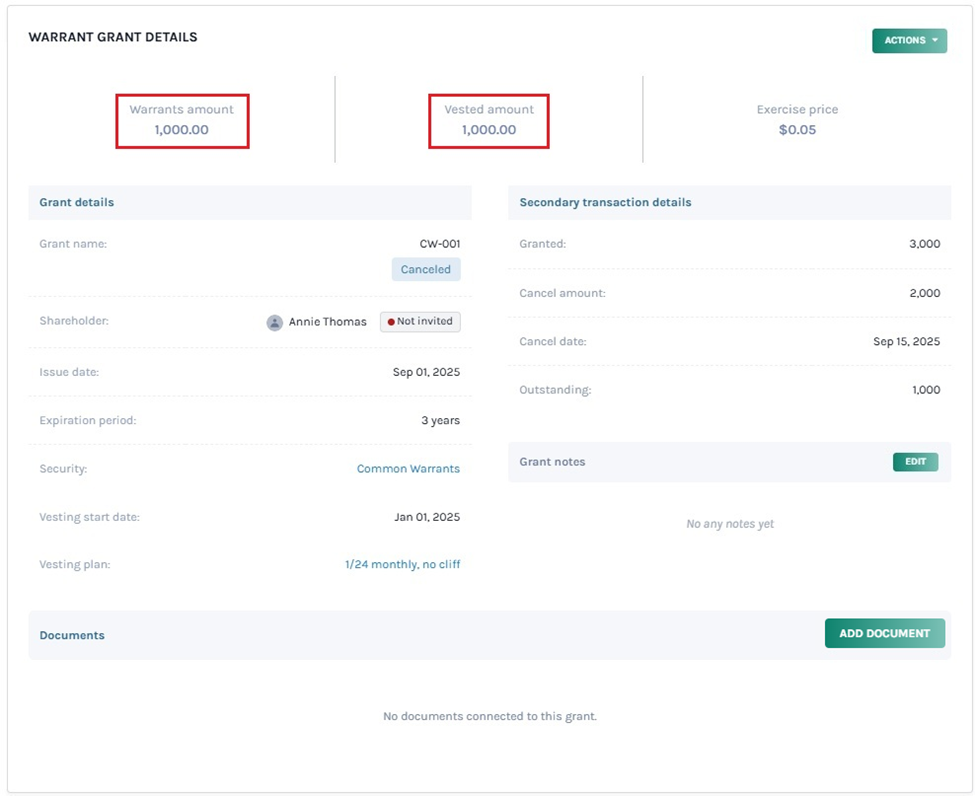Click the Documents section header

pyautogui.click(x=72, y=635)
